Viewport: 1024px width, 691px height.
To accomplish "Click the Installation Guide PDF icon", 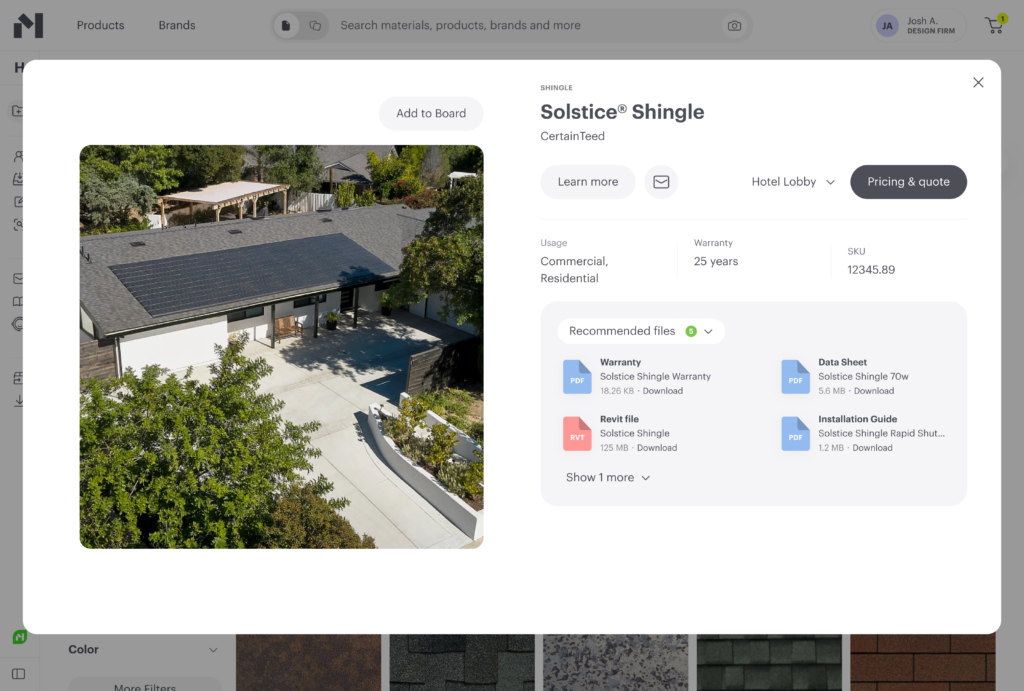I will coord(795,434).
